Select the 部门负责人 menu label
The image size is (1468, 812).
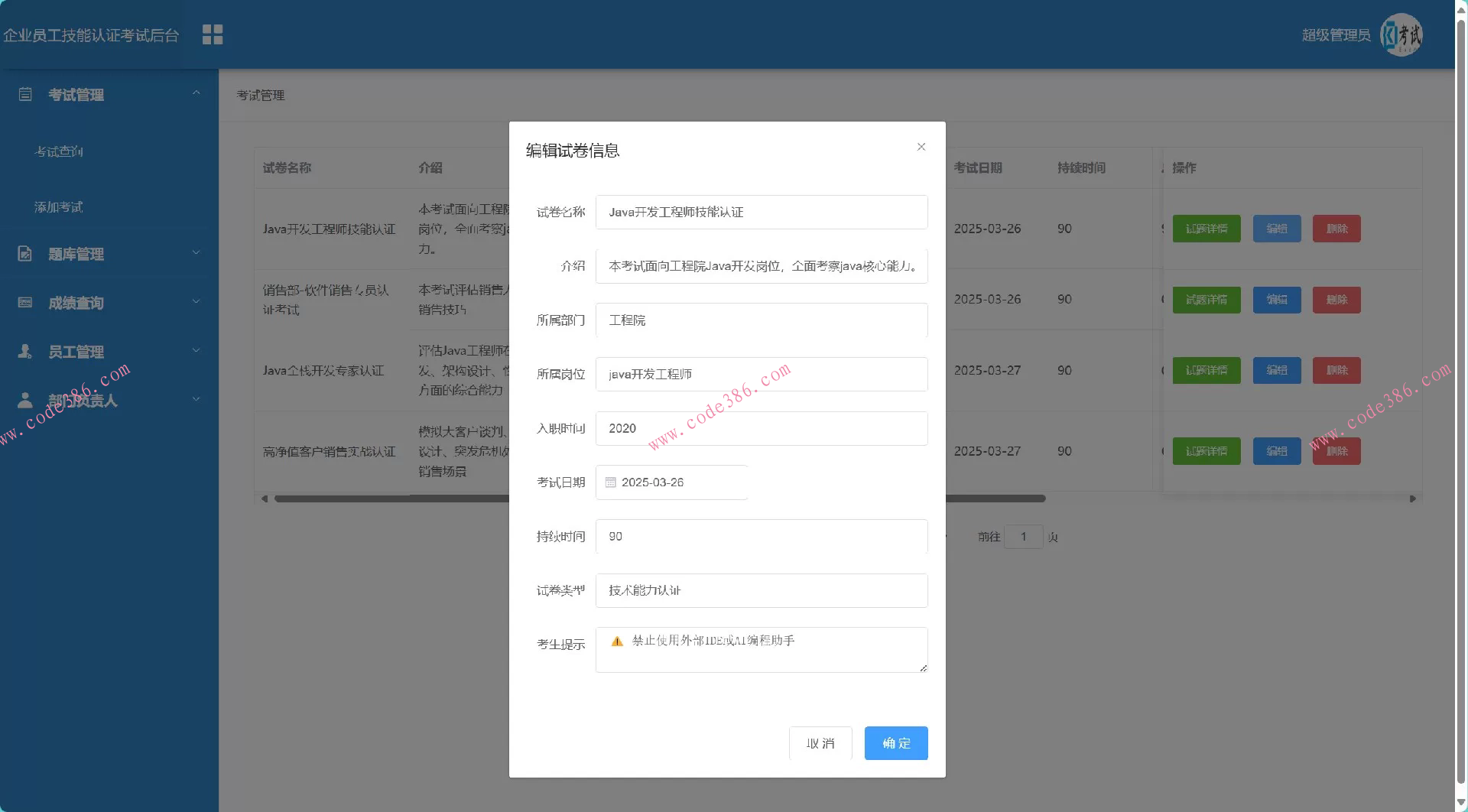(x=83, y=401)
